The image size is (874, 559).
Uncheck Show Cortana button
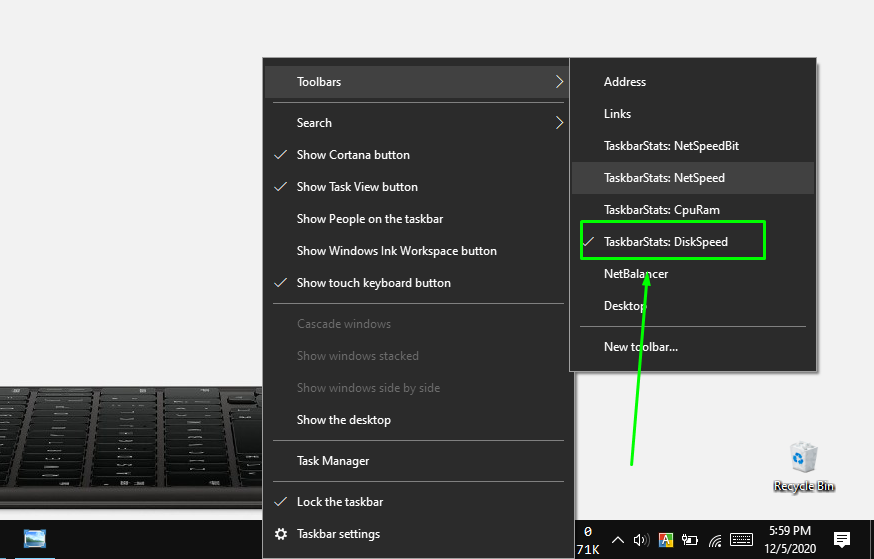tap(353, 155)
